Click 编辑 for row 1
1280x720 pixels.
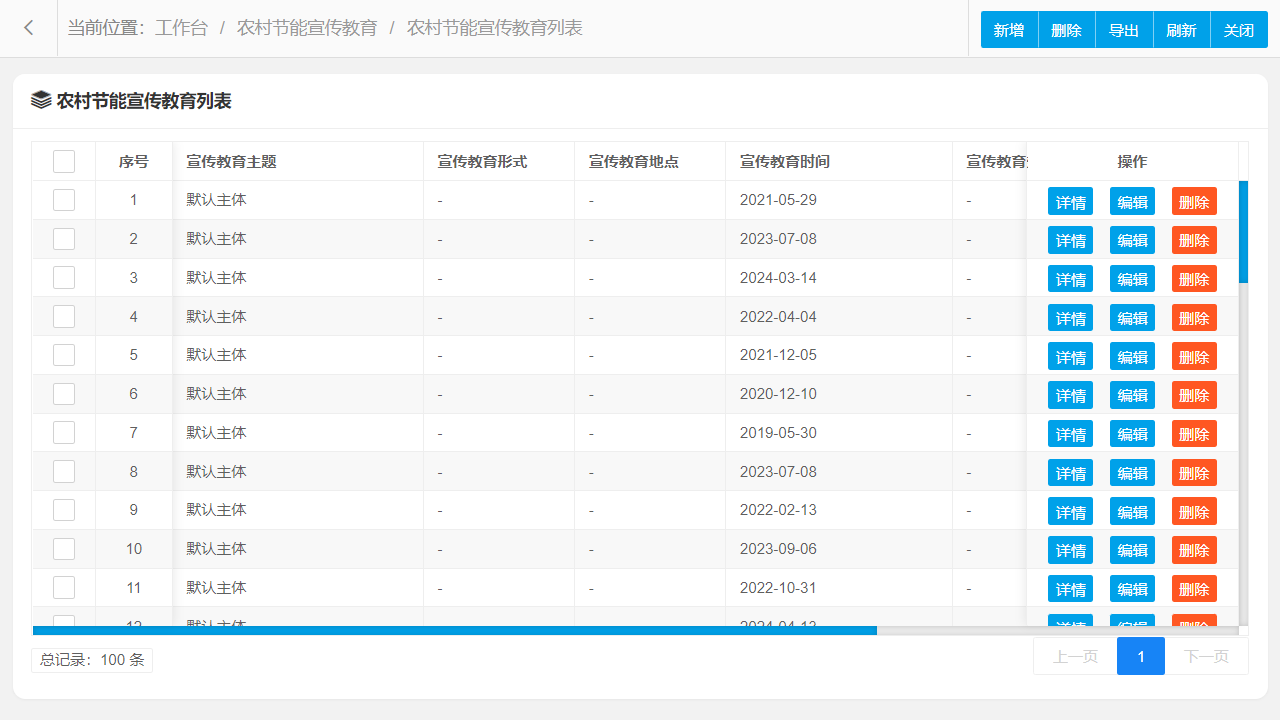[x=1132, y=201]
